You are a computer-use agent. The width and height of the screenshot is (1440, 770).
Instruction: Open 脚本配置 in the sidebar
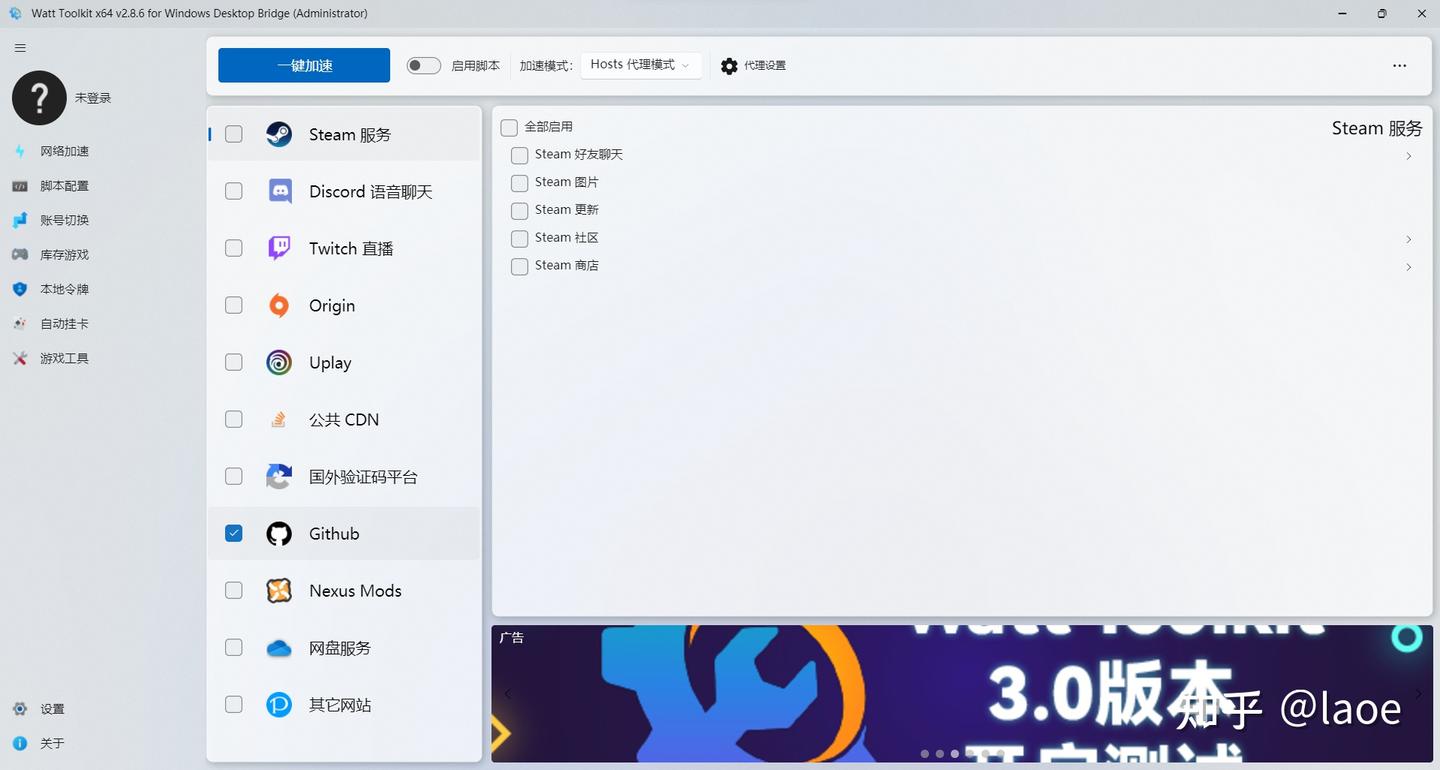[x=64, y=185]
